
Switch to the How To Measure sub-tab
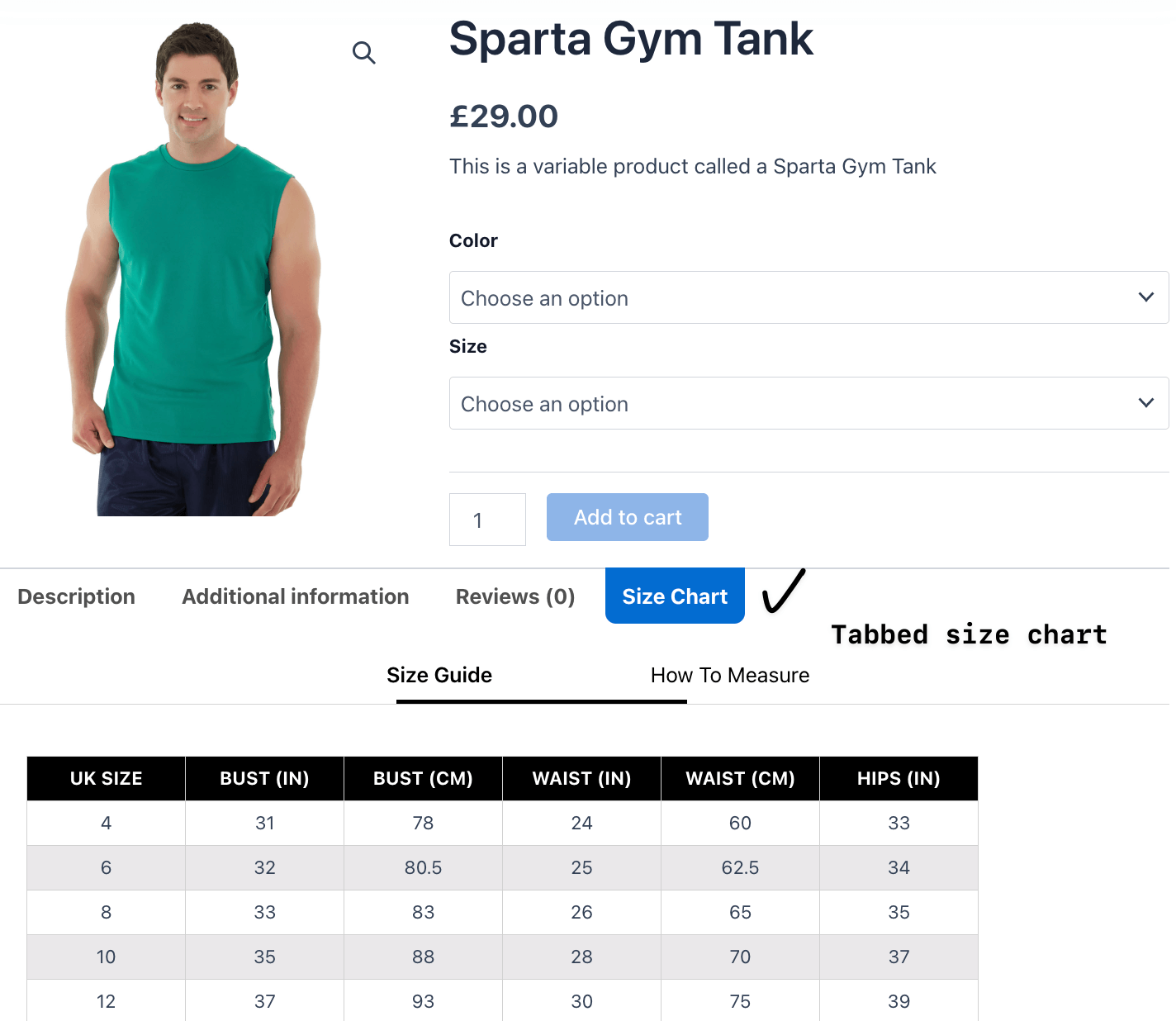[x=730, y=675]
